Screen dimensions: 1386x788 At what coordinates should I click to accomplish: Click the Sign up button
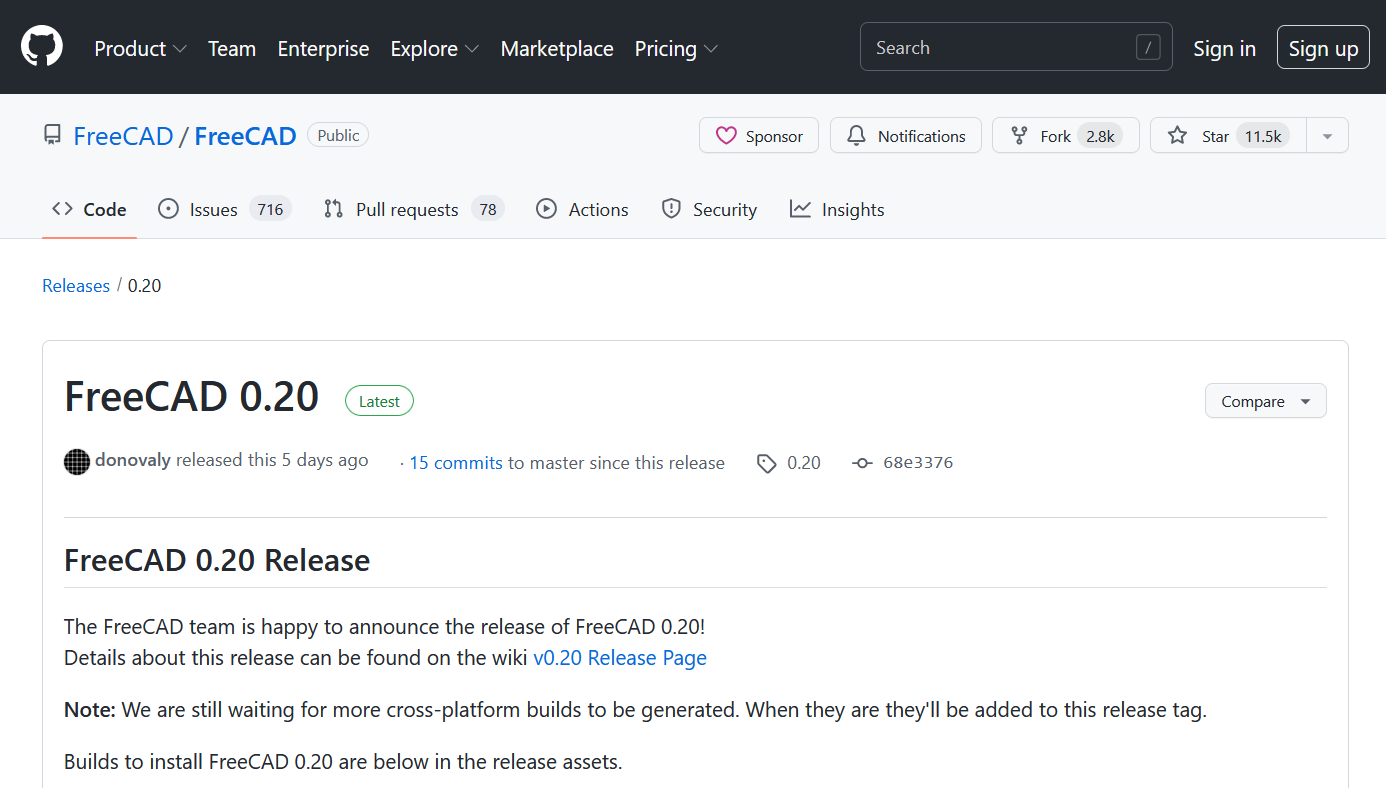coord(1323,48)
